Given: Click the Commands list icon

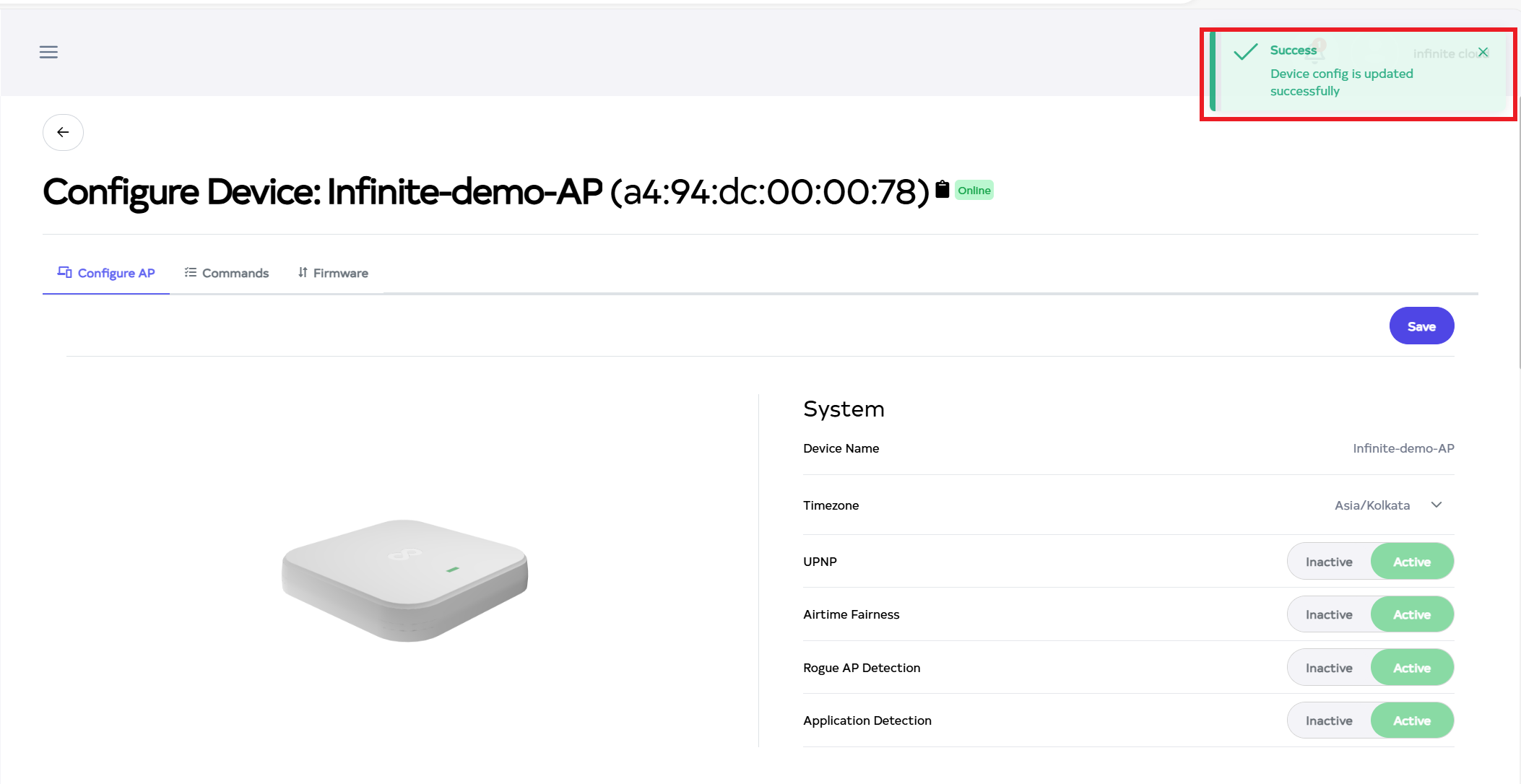Looking at the screenshot, I should coord(191,272).
